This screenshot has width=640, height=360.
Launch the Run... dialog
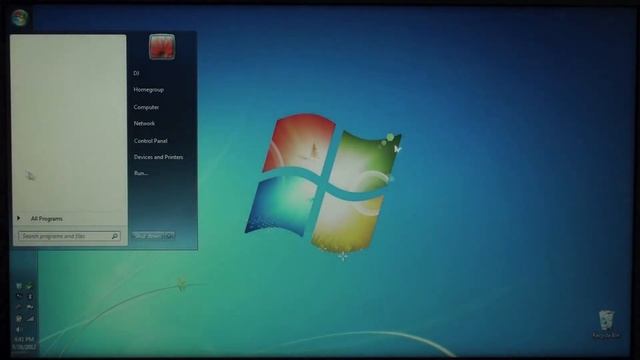141,173
